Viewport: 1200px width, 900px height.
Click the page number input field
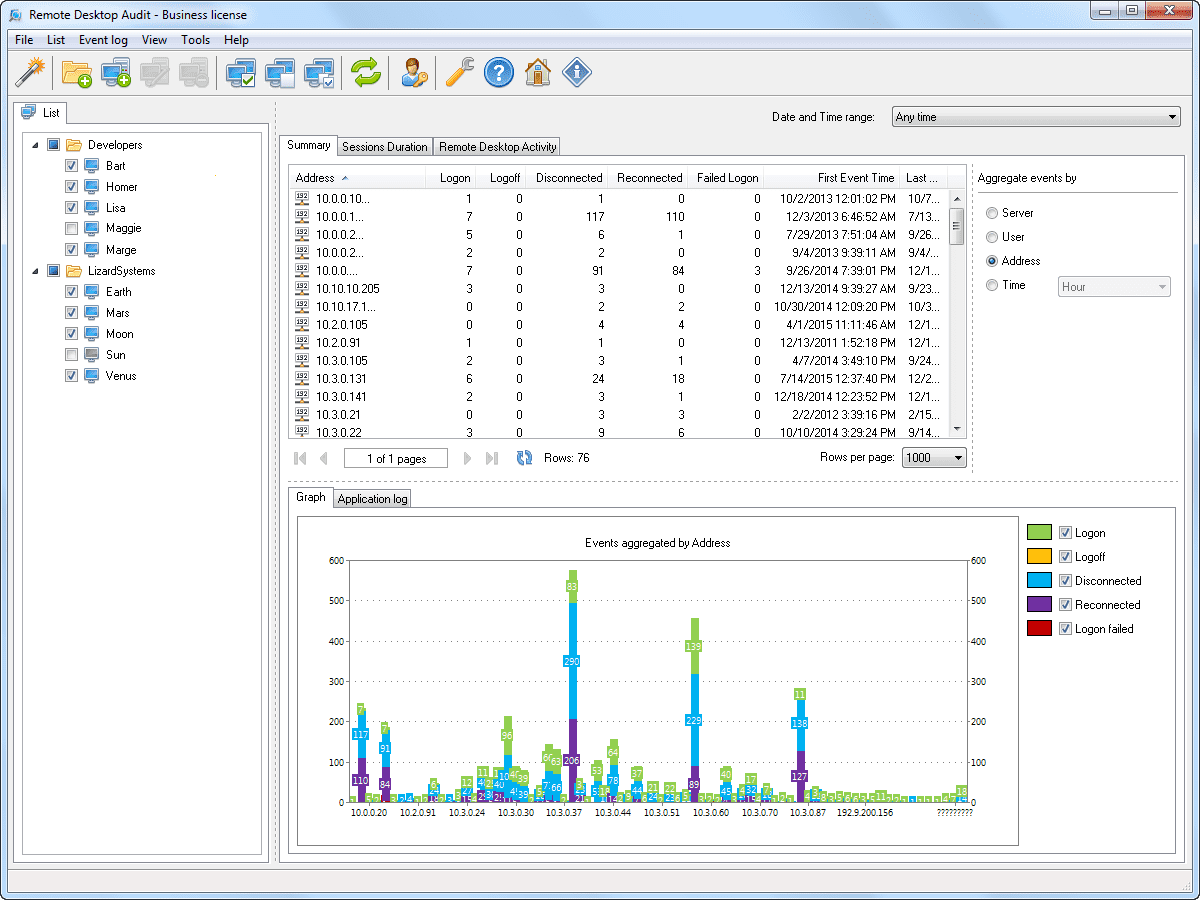(396, 459)
